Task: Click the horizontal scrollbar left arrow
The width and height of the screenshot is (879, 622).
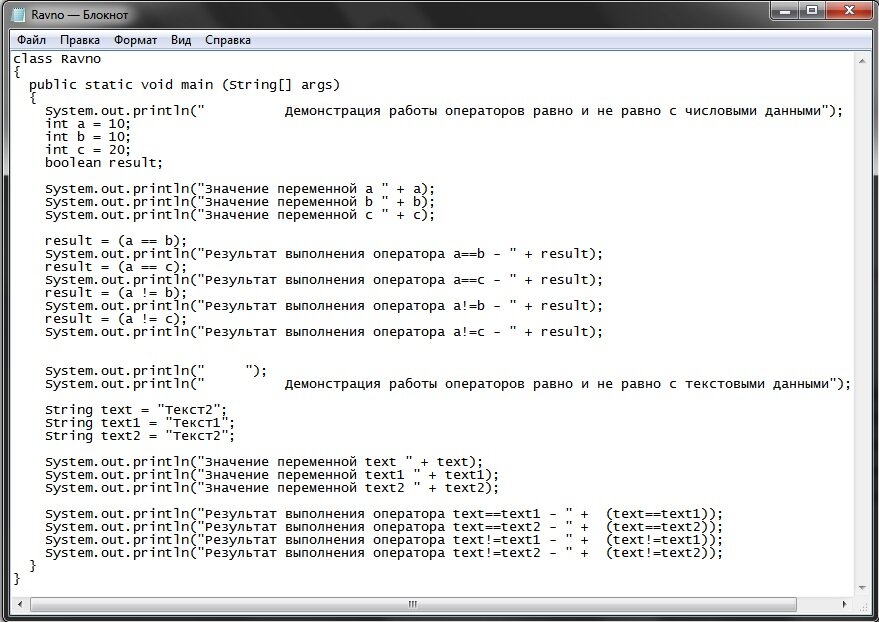Action: 20,604
